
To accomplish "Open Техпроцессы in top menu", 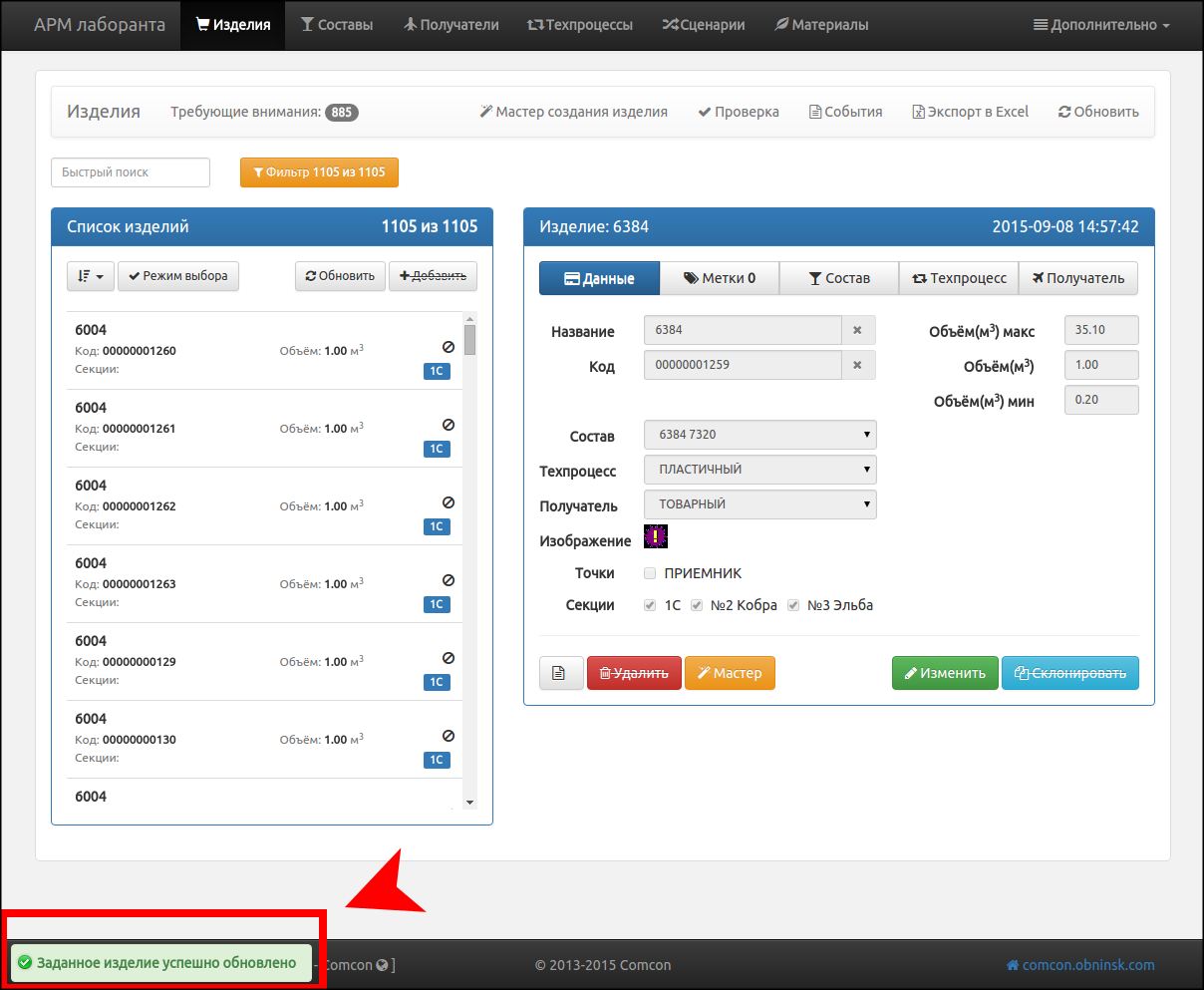I will point(580,25).
